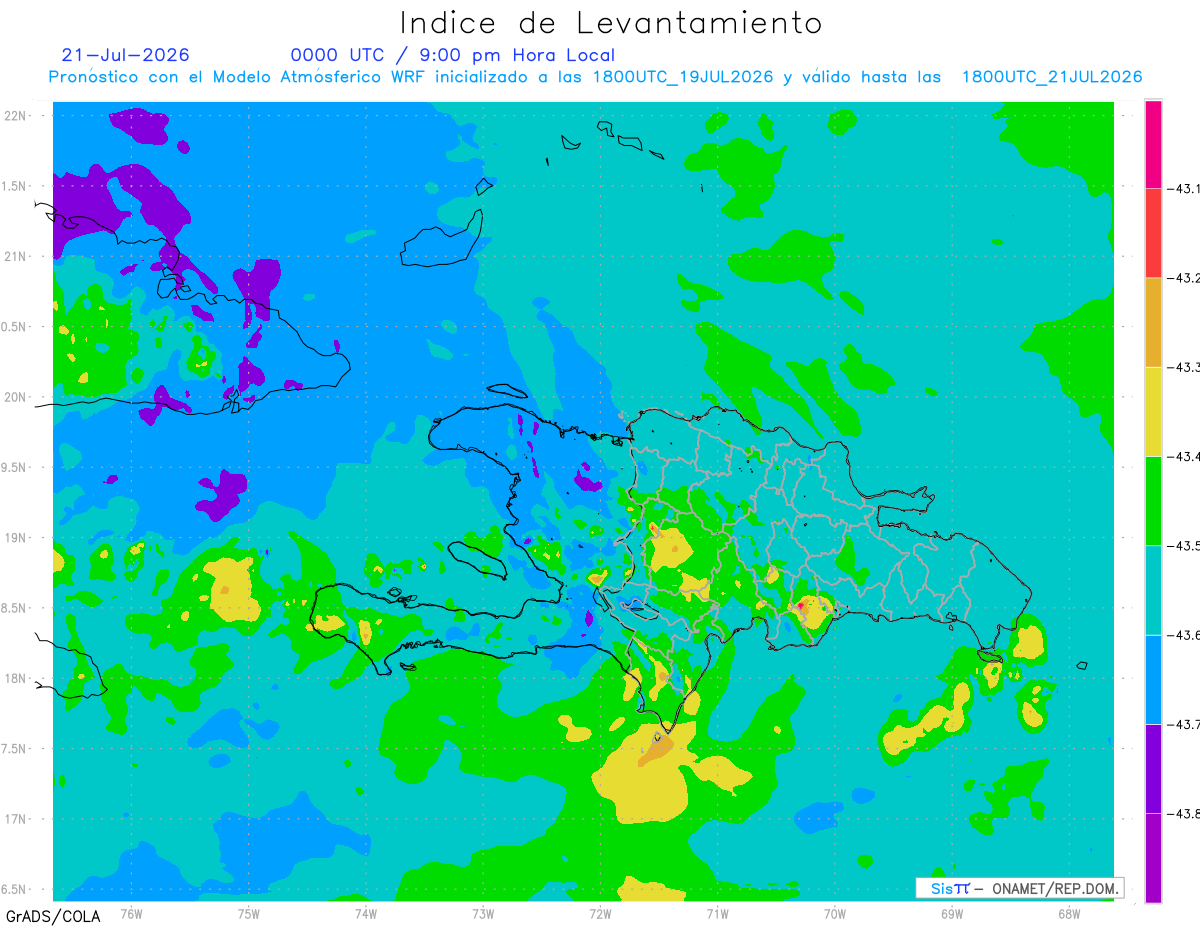Click the blue color scale segment
This screenshot has height=927, width=1200.
tap(1153, 679)
